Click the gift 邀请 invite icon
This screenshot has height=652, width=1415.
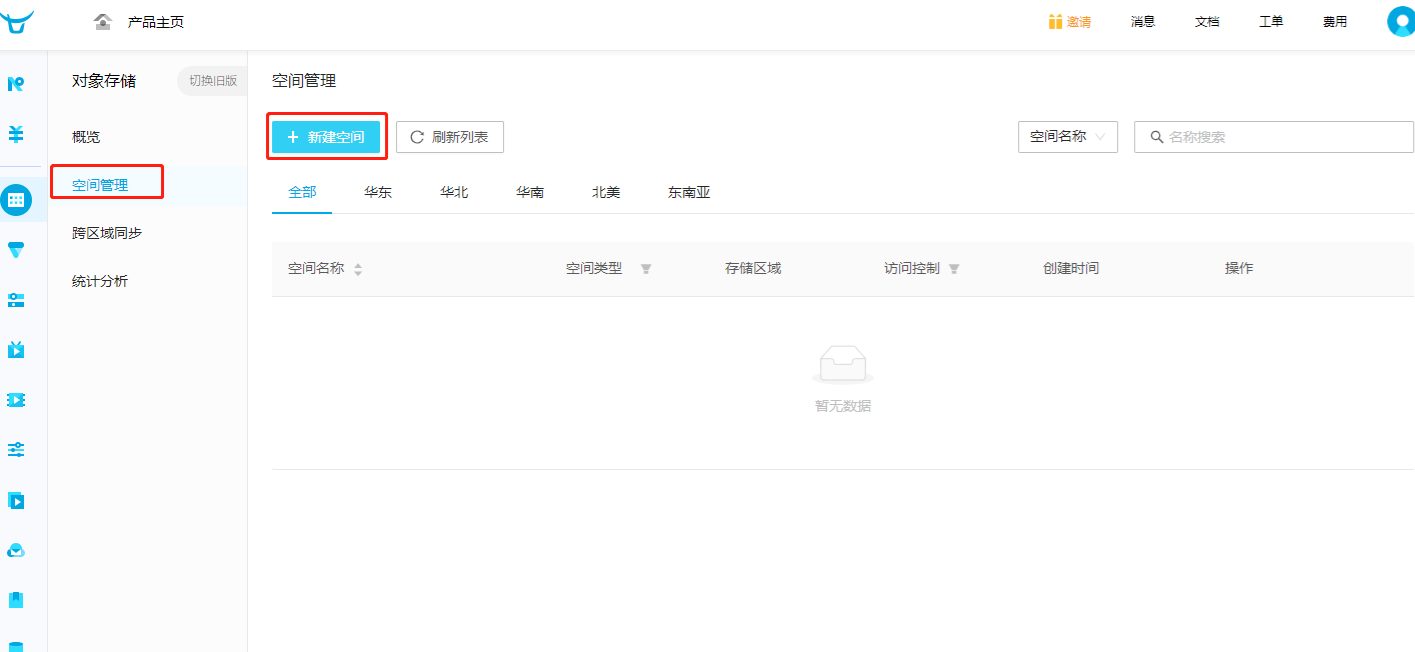(x=1055, y=22)
